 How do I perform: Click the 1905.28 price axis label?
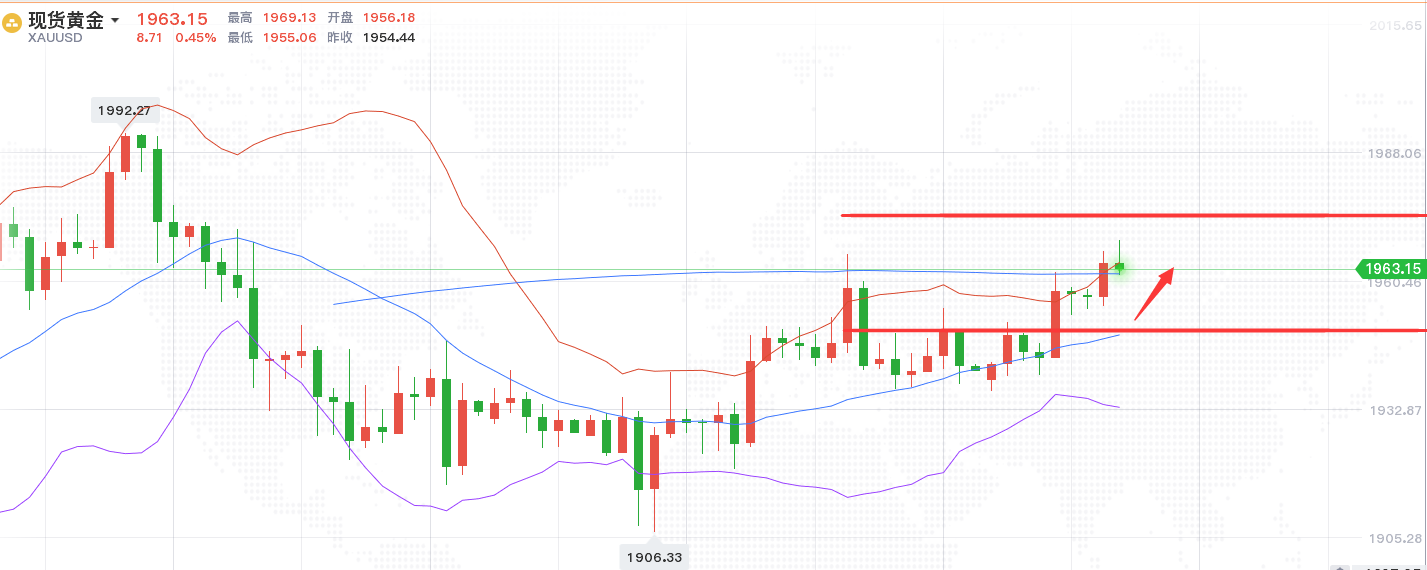pos(1395,539)
